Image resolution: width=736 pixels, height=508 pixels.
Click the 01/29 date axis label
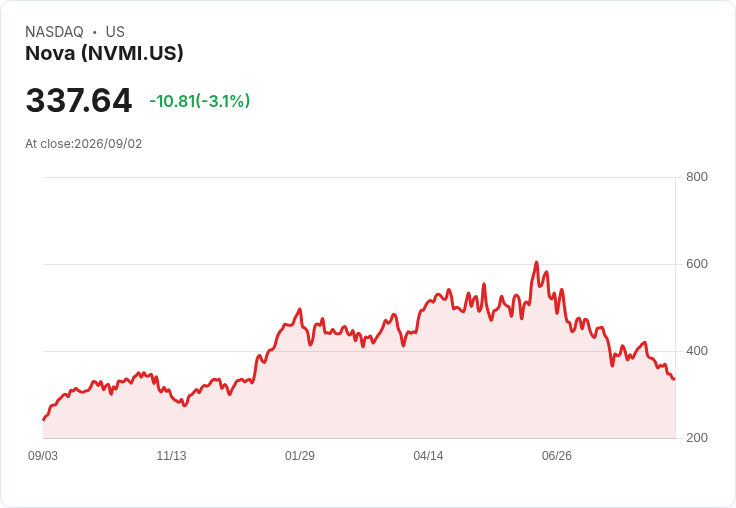(x=299, y=455)
